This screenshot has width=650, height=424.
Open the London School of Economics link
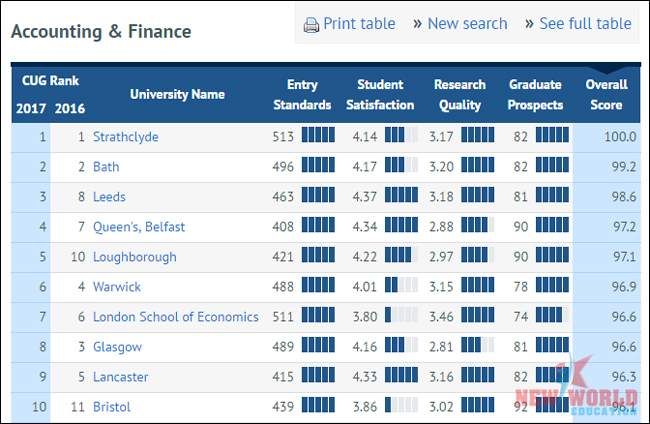coord(176,317)
